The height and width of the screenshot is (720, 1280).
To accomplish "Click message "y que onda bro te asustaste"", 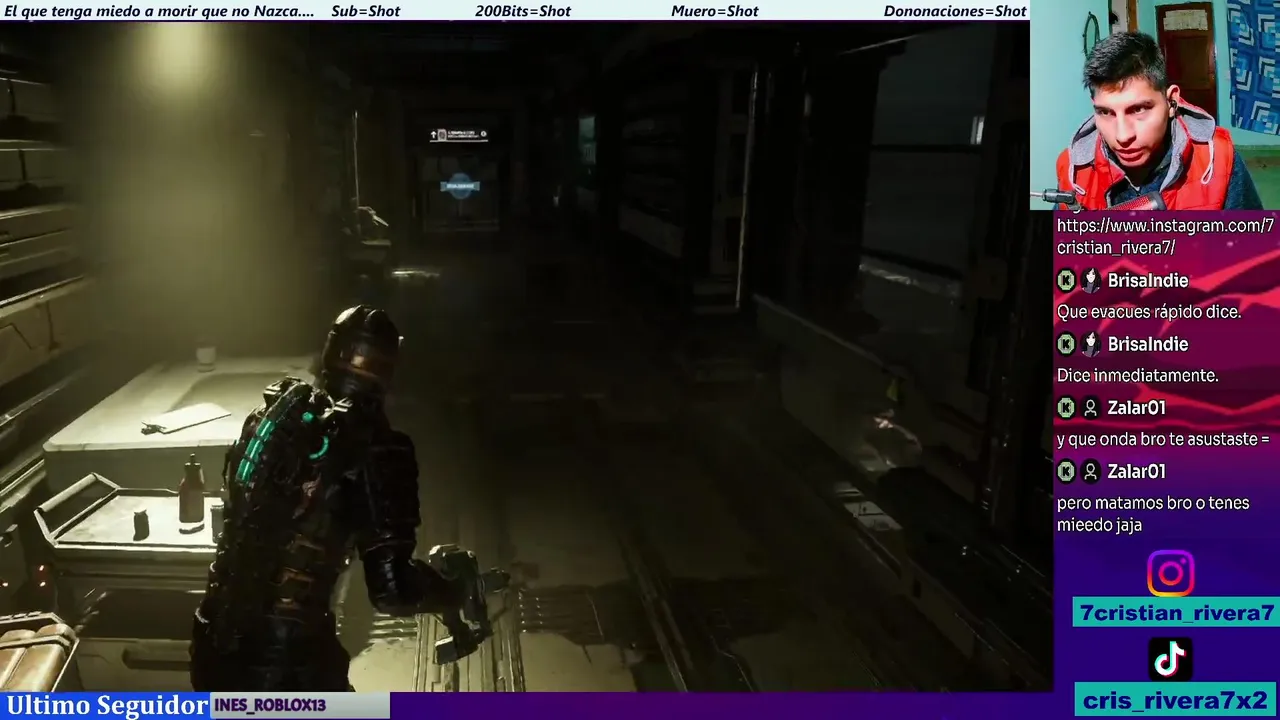I will pyautogui.click(x=1162, y=439).
